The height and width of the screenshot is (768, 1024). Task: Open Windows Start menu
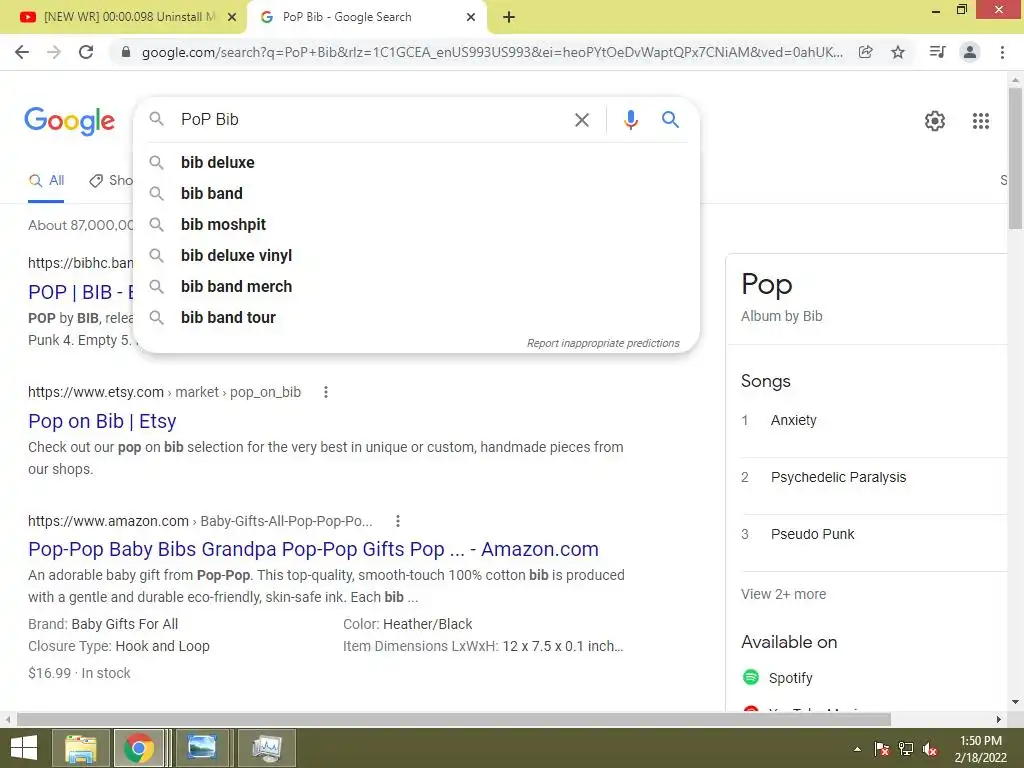click(24, 748)
